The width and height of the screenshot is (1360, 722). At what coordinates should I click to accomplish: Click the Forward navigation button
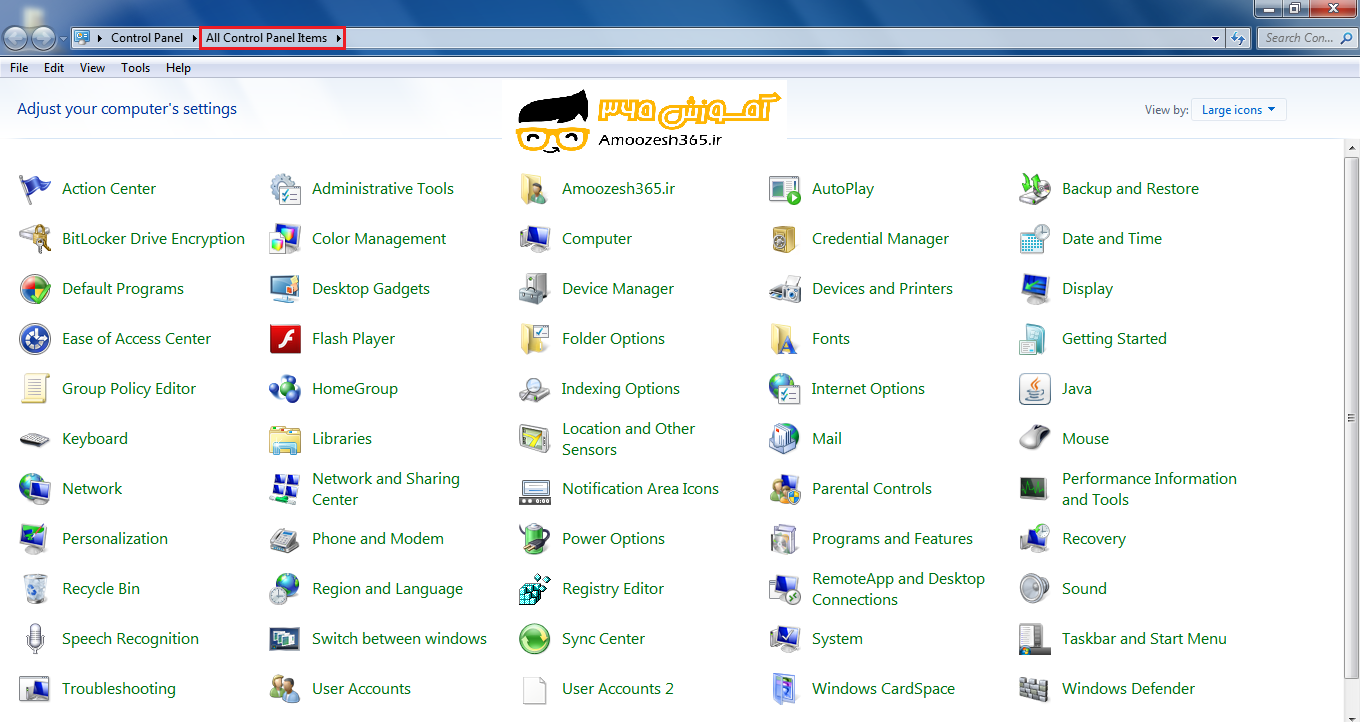[x=44, y=39]
